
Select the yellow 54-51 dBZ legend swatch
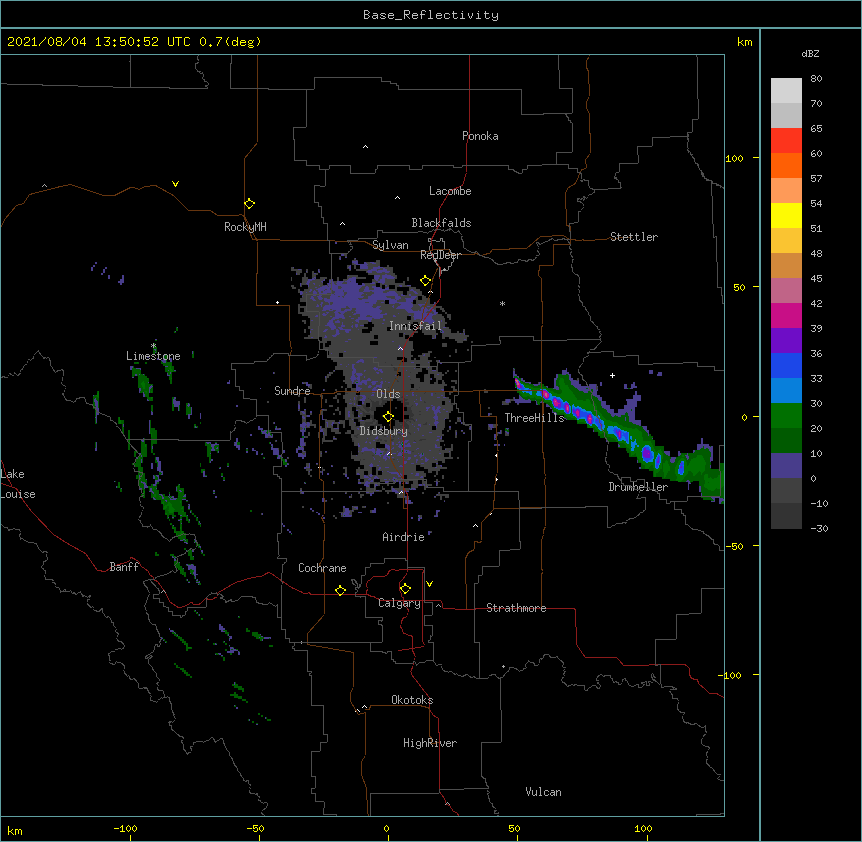[x=786, y=215]
